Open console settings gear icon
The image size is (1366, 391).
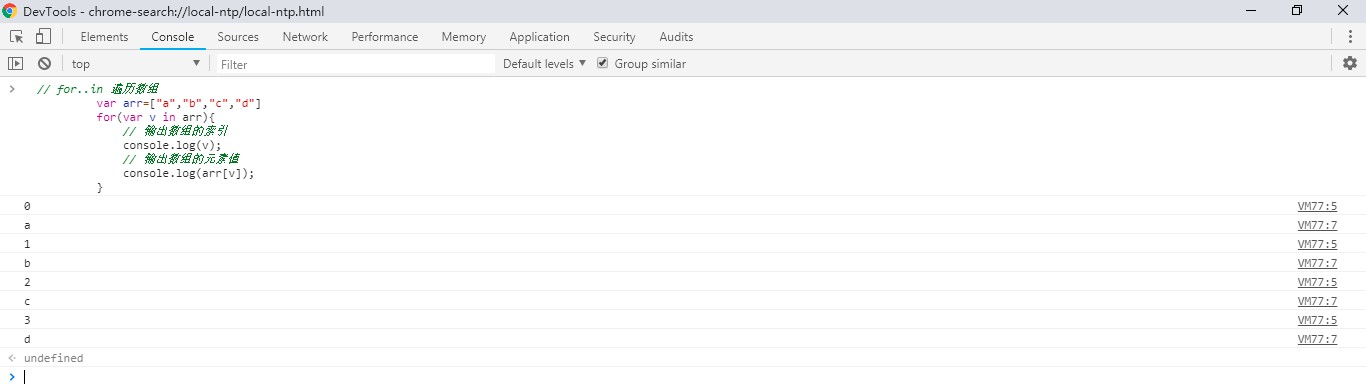coord(1350,63)
